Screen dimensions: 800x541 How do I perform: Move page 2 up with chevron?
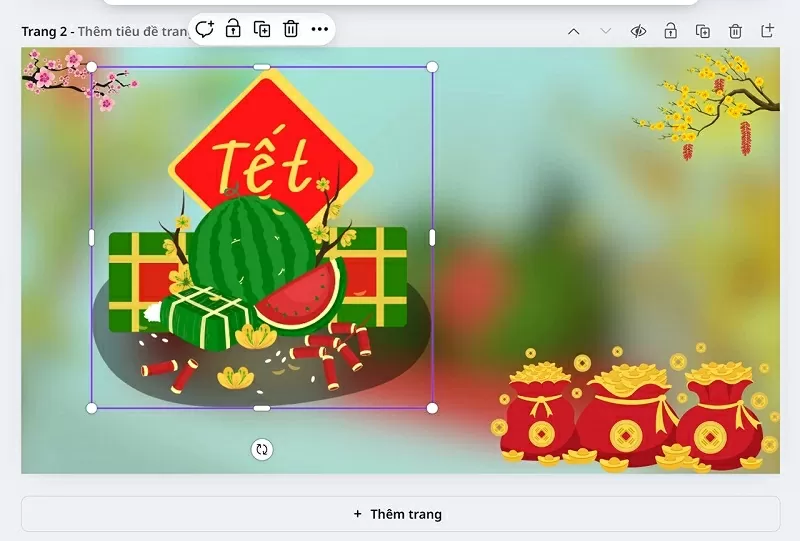point(573,32)
